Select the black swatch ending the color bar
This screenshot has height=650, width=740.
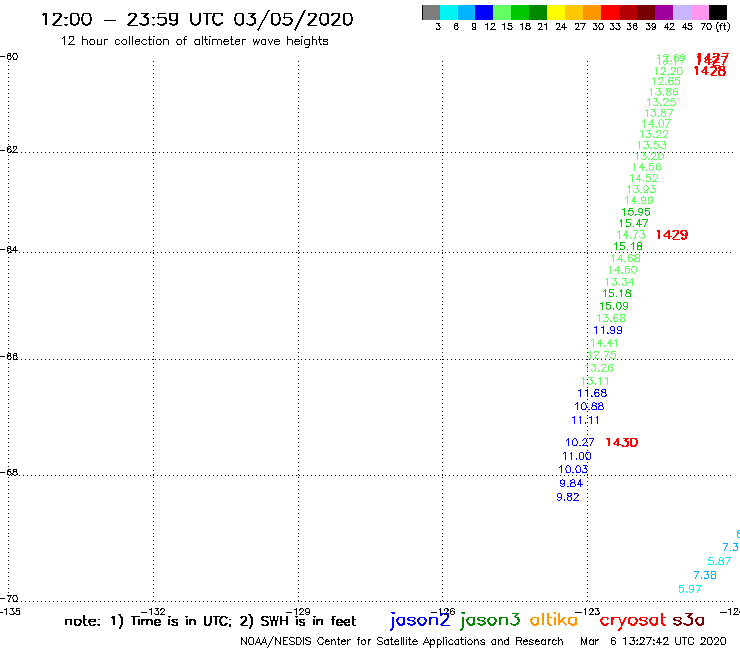pos(718,12)
